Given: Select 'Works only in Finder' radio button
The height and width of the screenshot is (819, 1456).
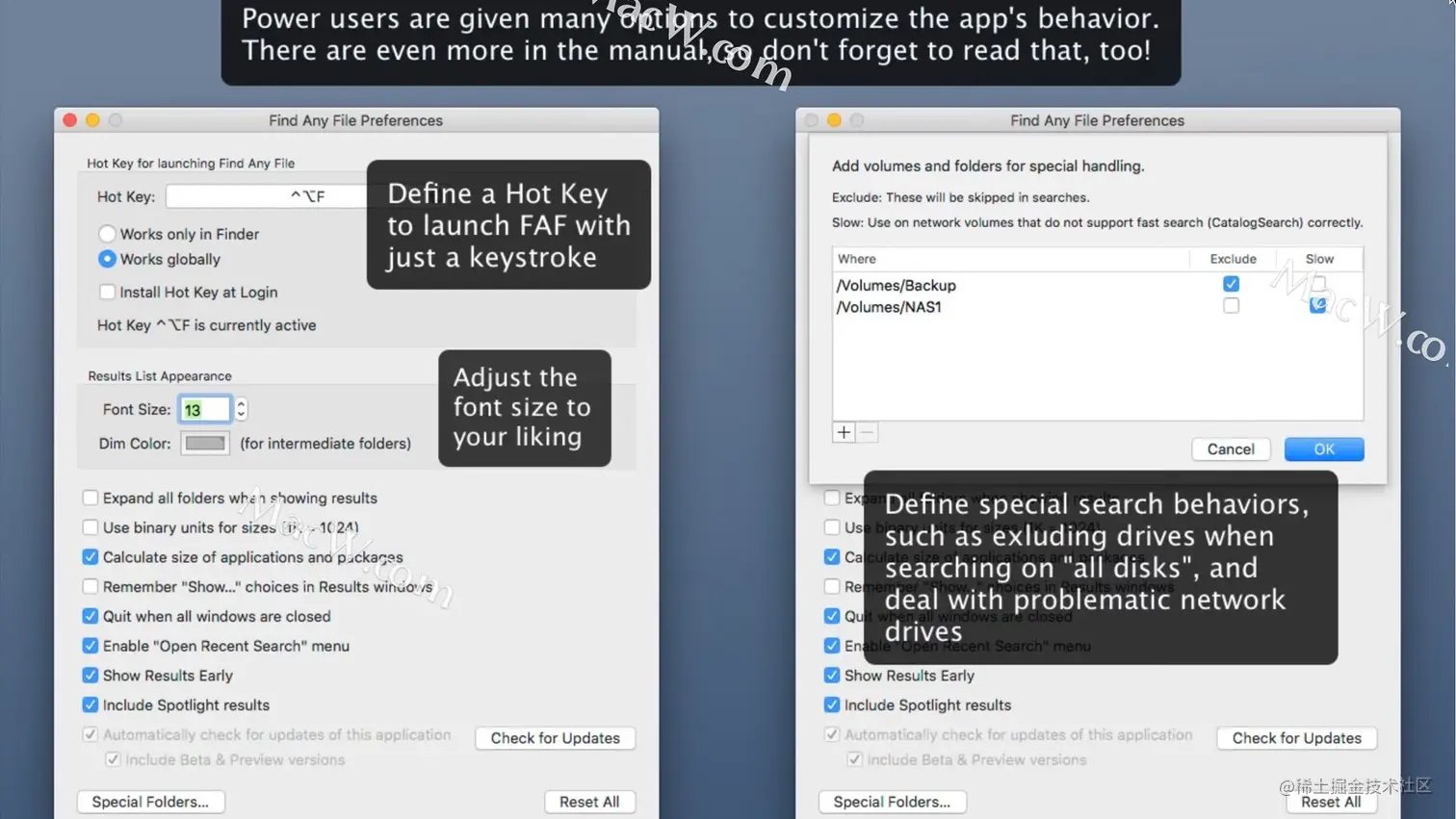Looking at the screenshot, I should [x=107, y=234].
